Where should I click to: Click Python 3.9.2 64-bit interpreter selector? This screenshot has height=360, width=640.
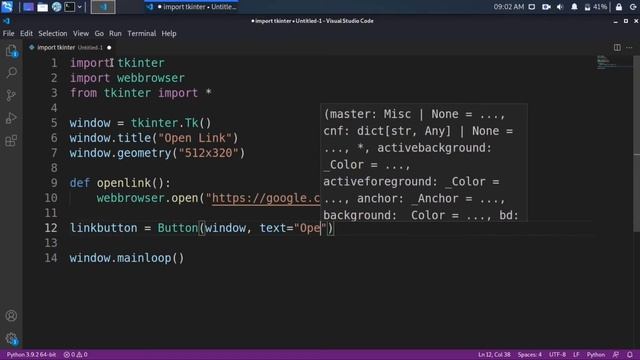[x=31, y=355]
